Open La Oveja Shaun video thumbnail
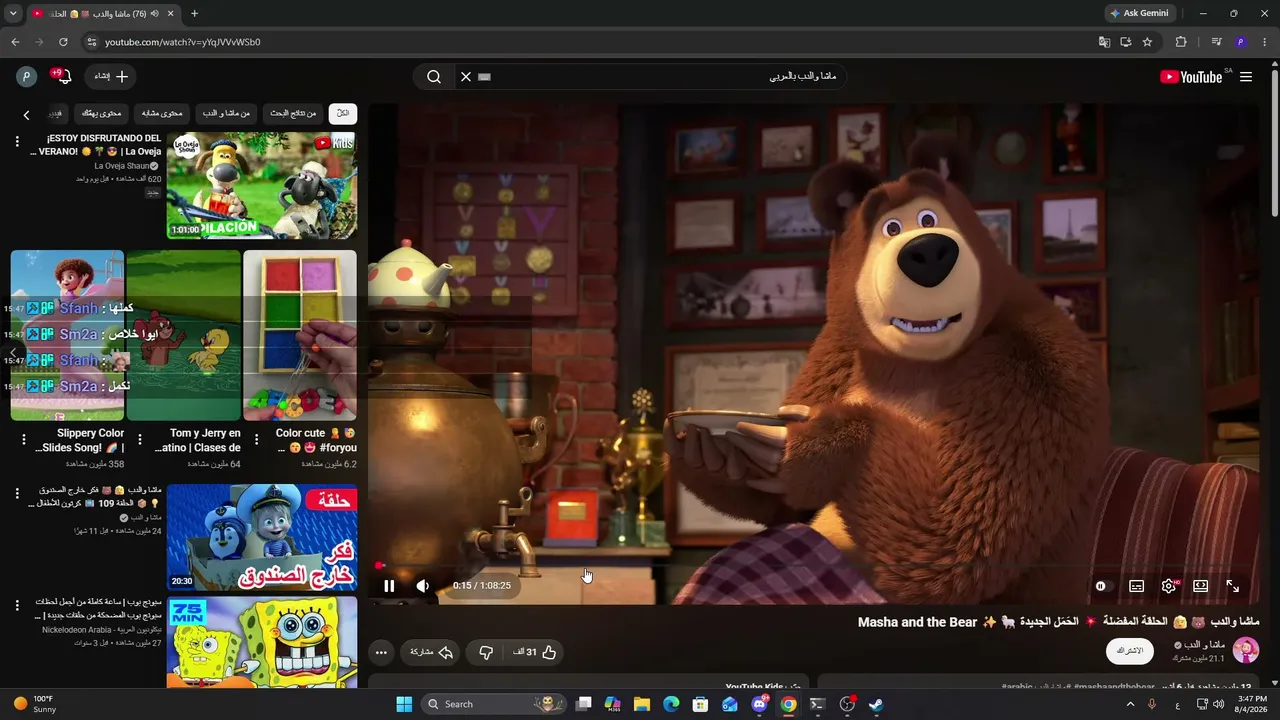 (261, 186)
